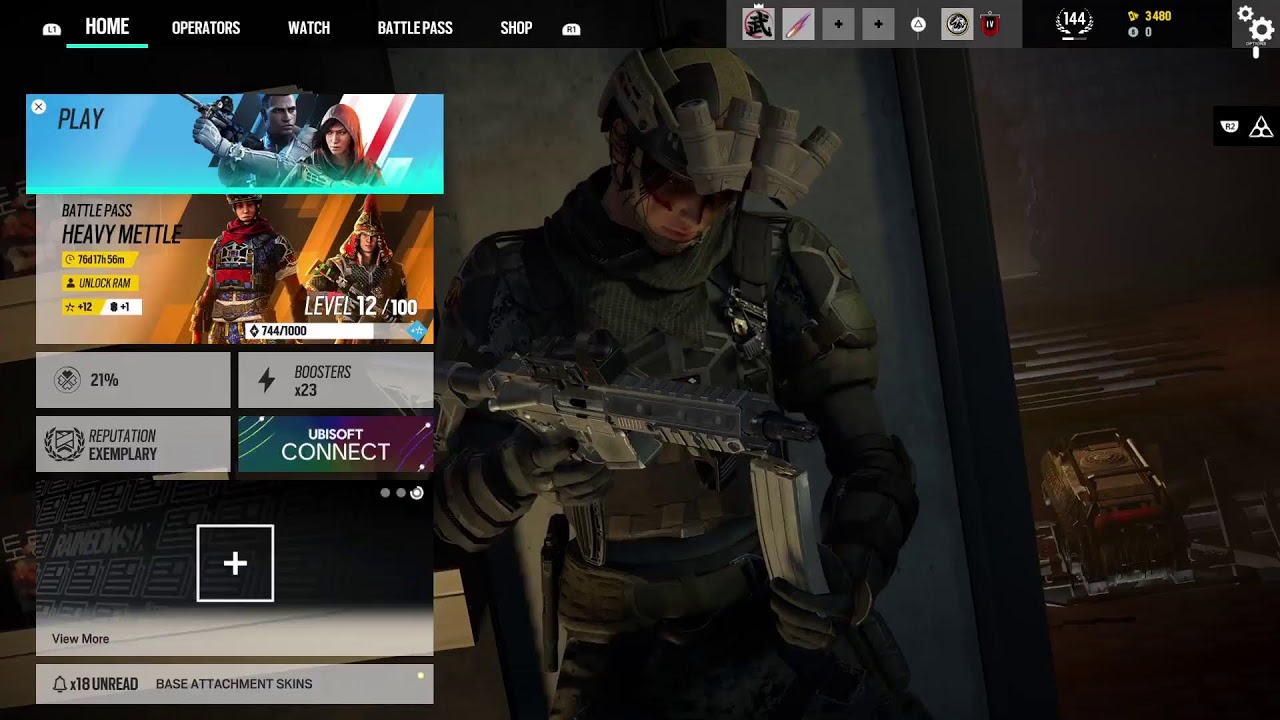Image resolution: width=1280 pixels, height=720 pixels.
Task: Switch to the HOME tab
Action: [x=107, y=27]
